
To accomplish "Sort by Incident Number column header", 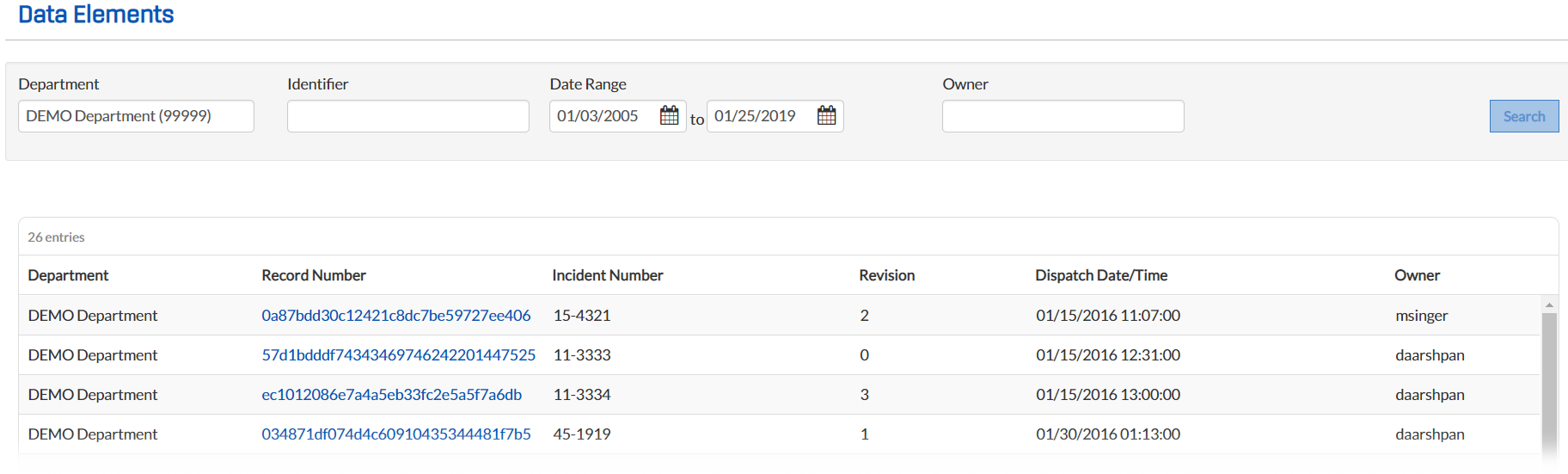I will (608, 275).
